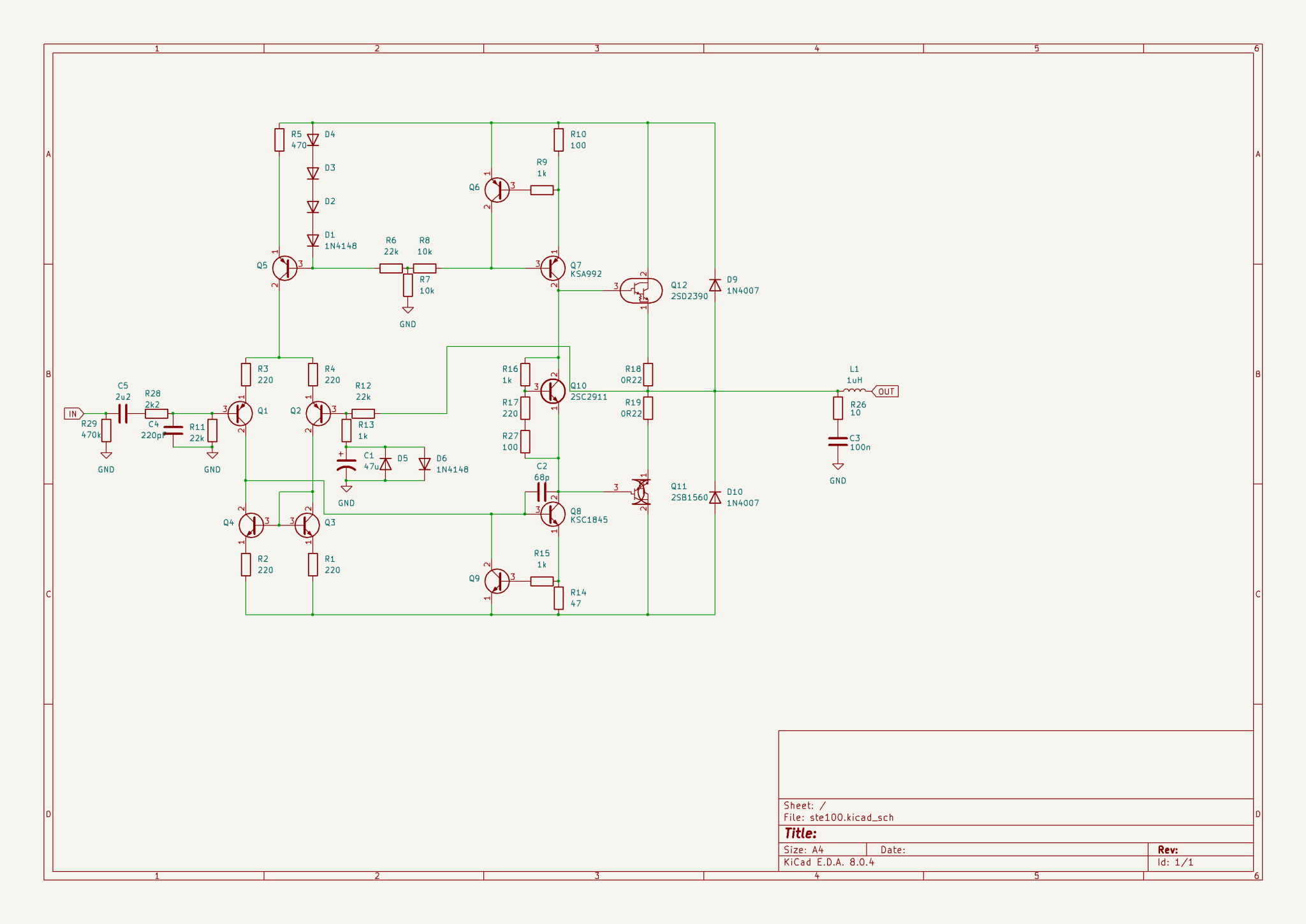Select the C5 2u2 capacitor symbol
Image resolution: width=1306 pixels, height=924 pixels.
[123, 414]
